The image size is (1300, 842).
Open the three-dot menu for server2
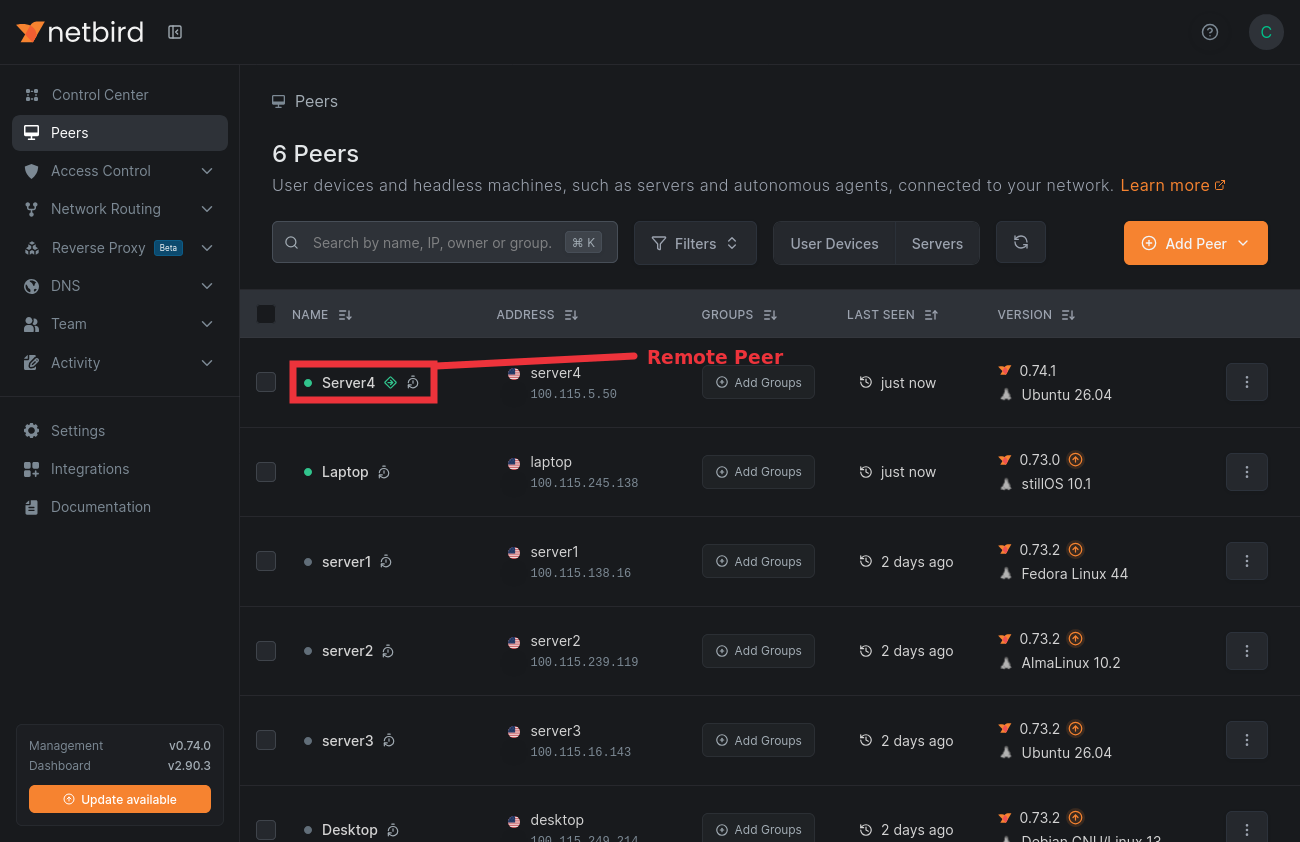1247,651
